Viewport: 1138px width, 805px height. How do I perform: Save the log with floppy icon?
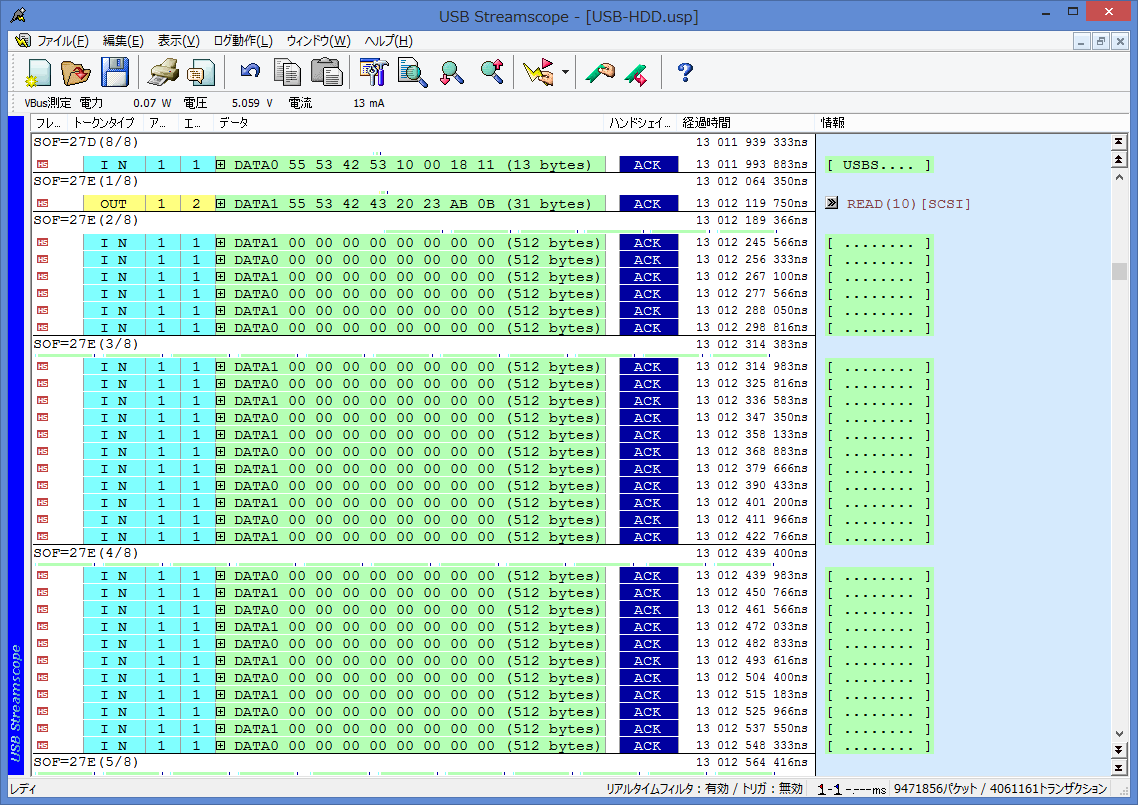tap(114, 73)
